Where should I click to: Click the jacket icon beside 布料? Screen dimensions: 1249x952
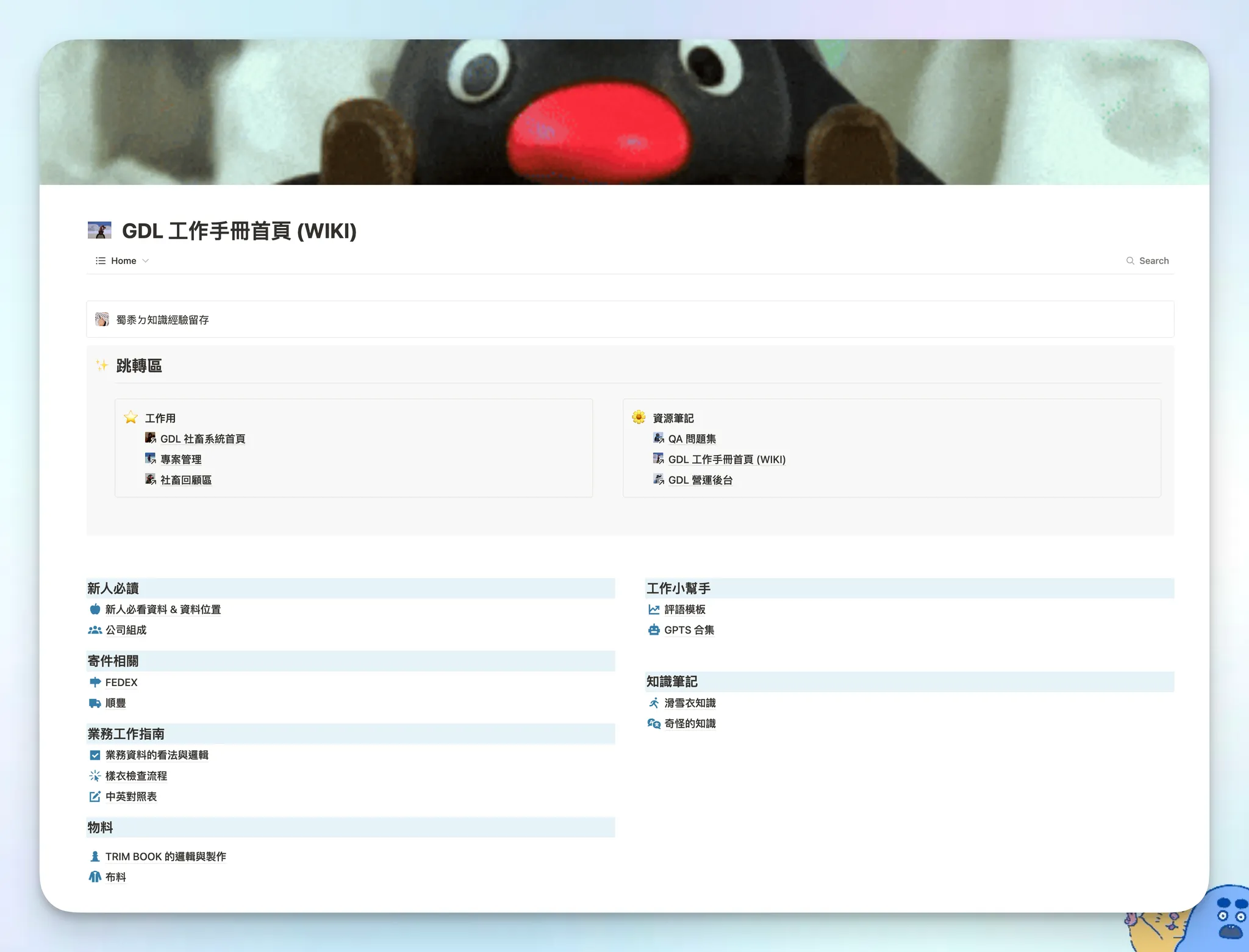(x=95, y=877)
